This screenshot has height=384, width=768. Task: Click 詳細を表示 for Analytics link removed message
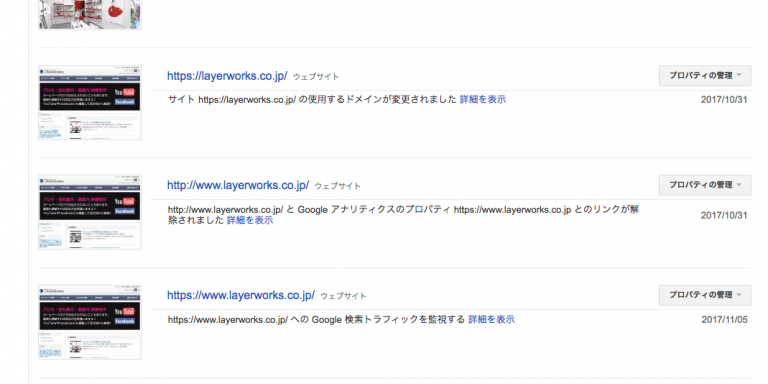[x=250, y=220]
